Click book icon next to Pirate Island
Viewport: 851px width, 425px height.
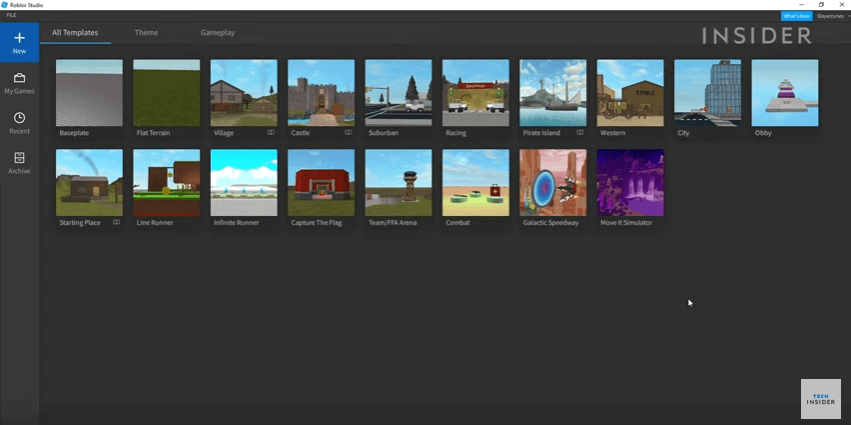579,132
